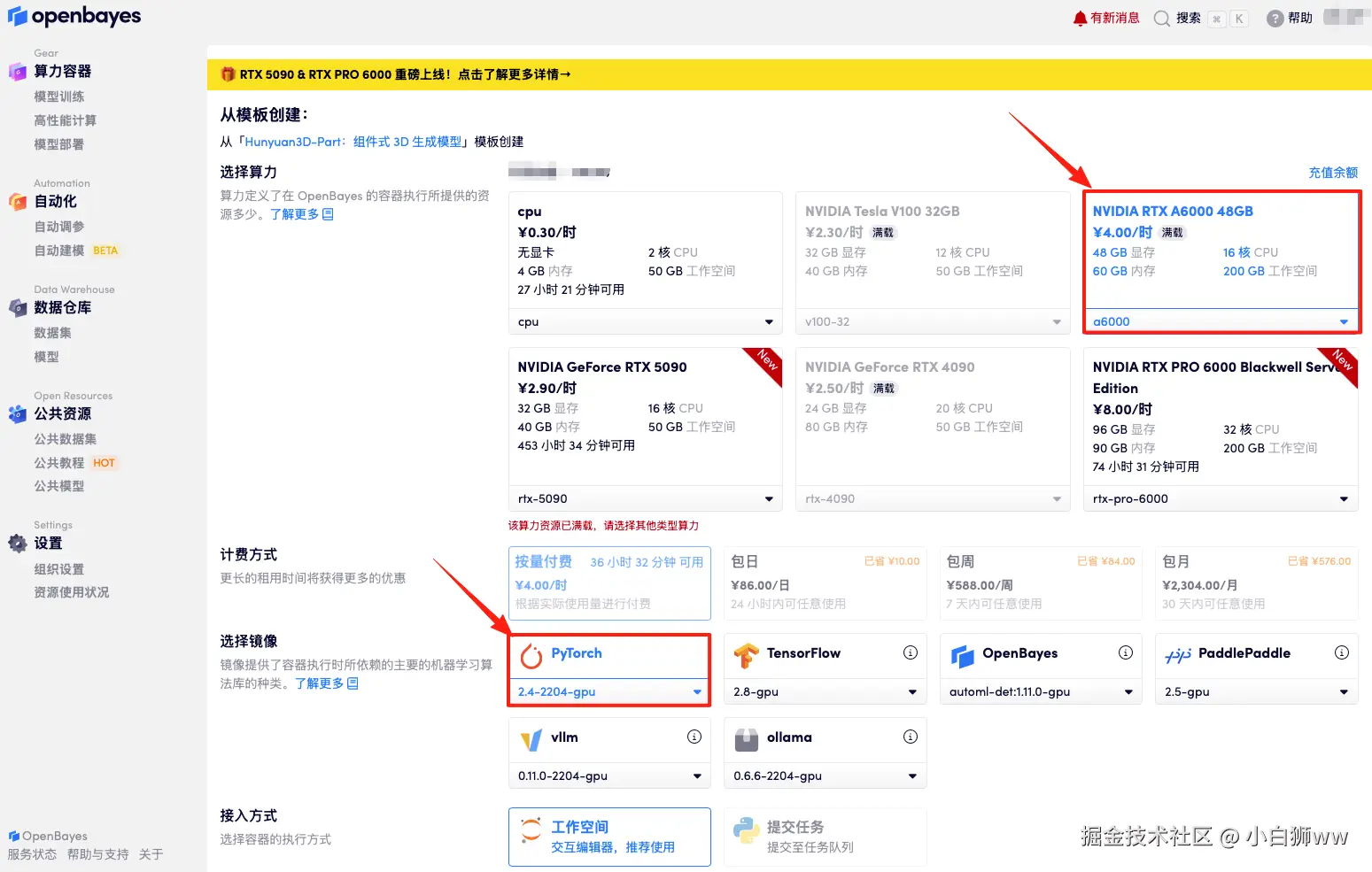Click the 提交任务 Python icon

click(x=747, y=830)
